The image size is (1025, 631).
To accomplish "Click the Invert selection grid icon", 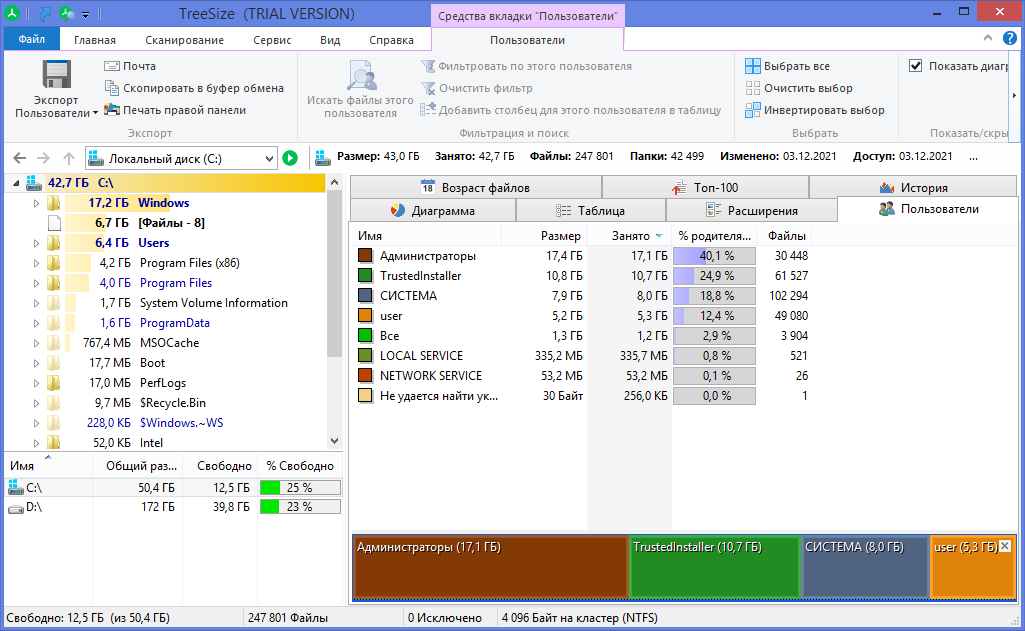I will [753, 110].
